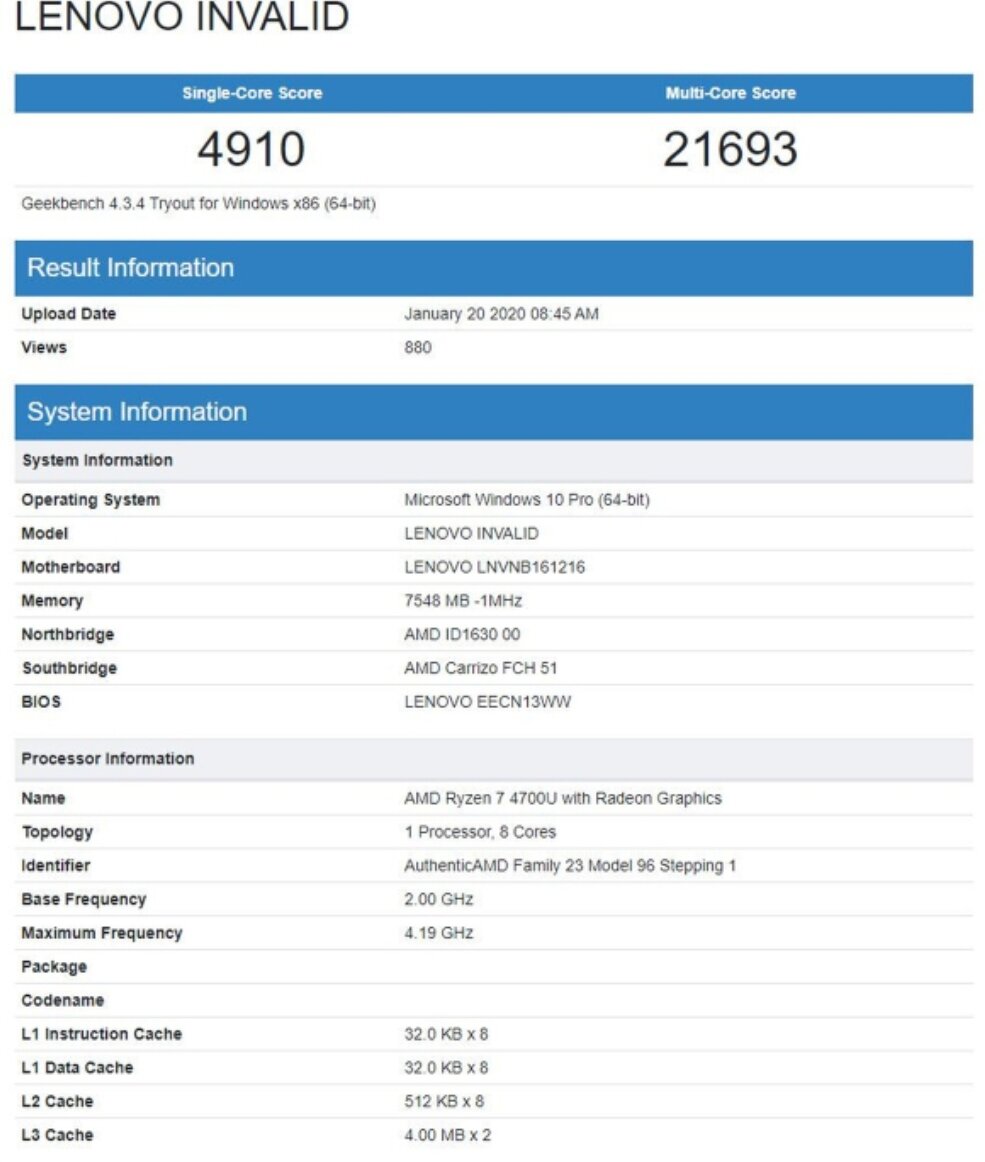Select AMD Ryzen 7 4700U with Radeon Graphics
The width and height of the screenshot is (985, 1162).
click(563, 799)
